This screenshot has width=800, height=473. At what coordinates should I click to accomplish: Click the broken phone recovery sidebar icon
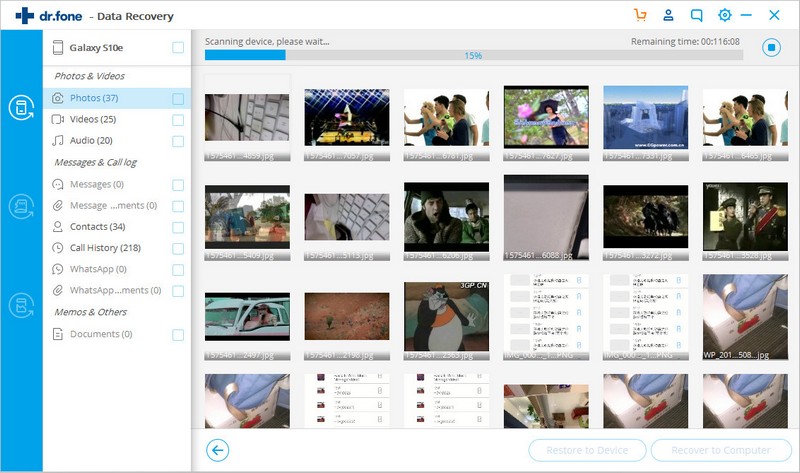point(21,305)
